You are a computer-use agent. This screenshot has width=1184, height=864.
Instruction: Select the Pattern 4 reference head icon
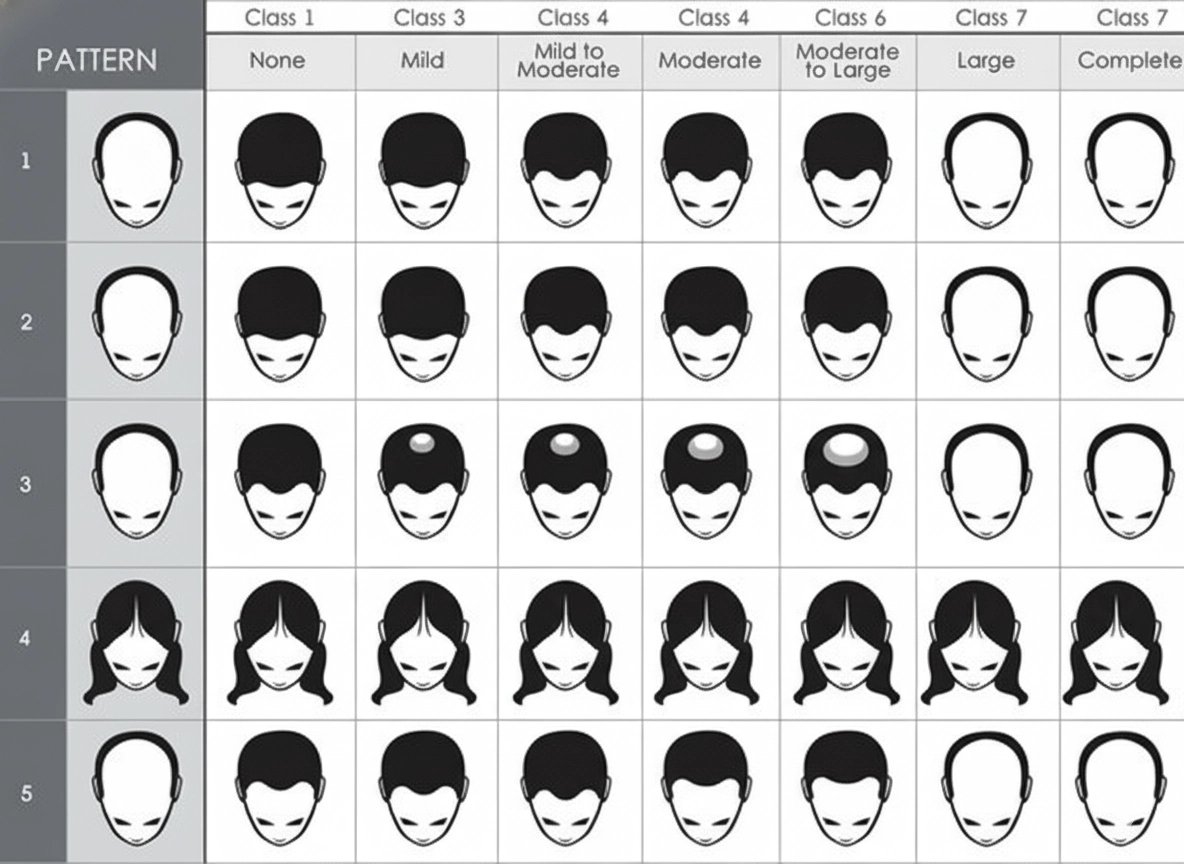pyautogui.click(x=135, y=645)
